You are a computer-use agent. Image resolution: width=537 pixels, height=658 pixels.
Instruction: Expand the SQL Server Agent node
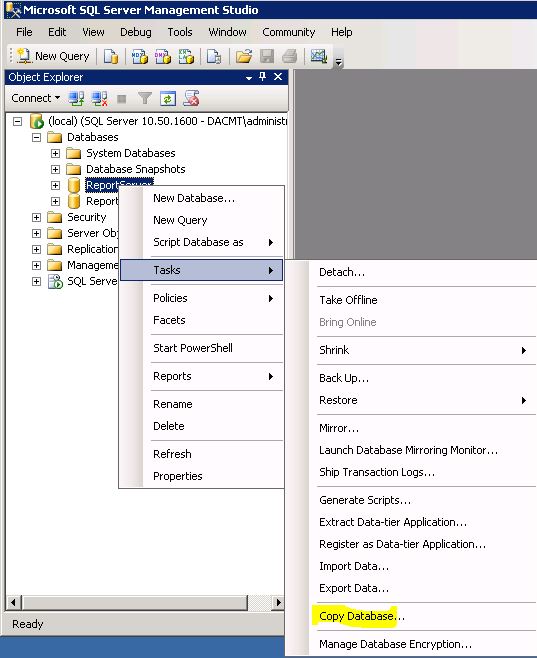pos(36,281)
